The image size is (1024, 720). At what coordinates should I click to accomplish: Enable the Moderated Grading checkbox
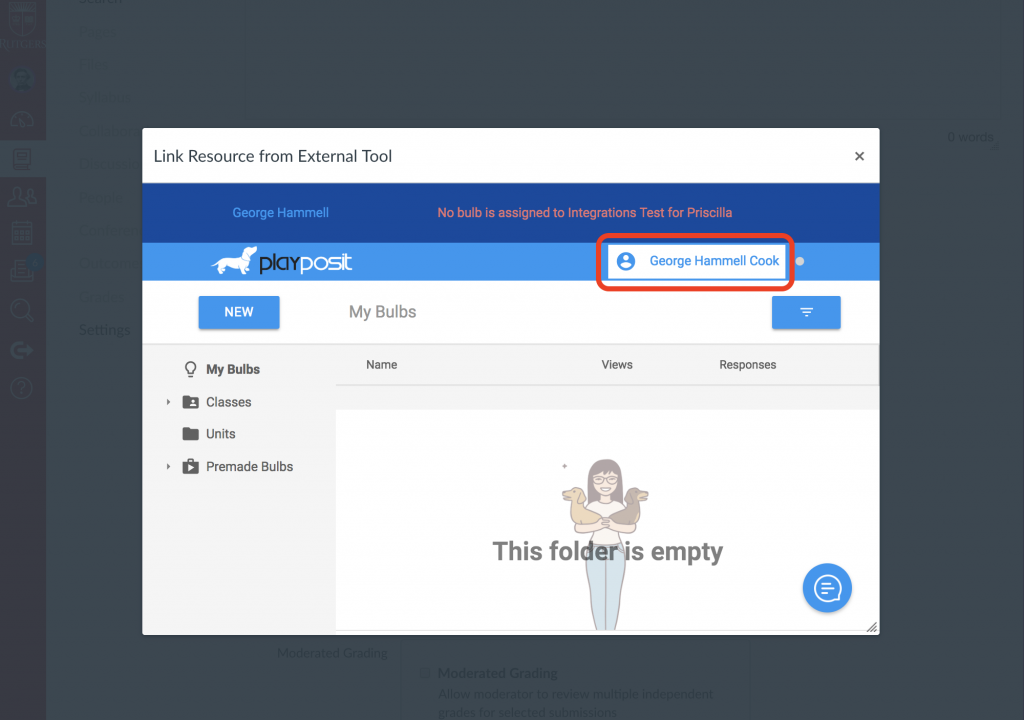coord(425,674)
